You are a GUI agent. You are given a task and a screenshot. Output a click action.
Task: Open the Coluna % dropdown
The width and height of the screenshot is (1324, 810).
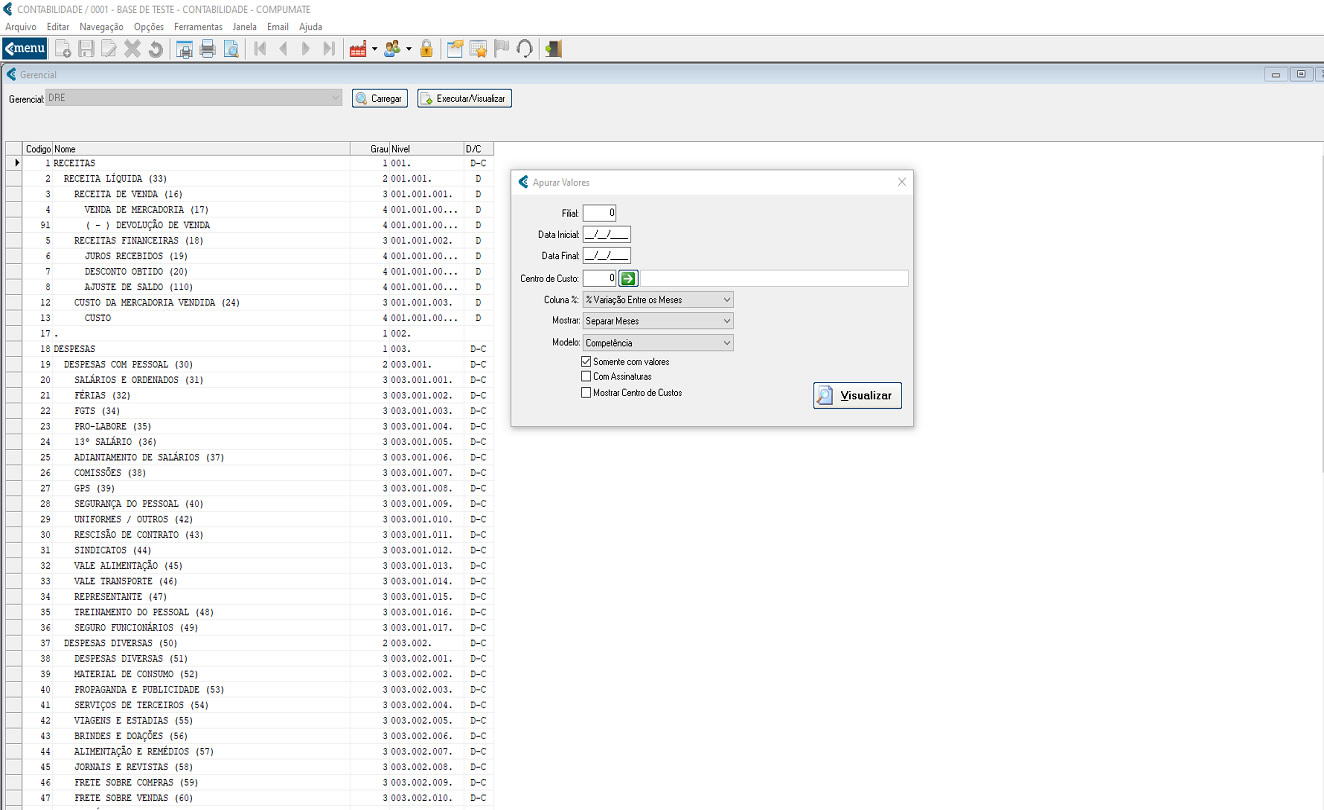(x=658, y=300)
